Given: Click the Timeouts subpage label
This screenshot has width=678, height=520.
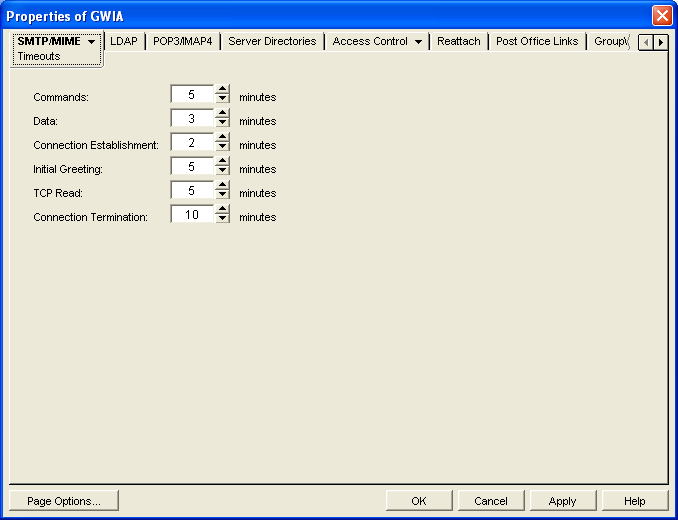Looking at the screenshot, I should [x=39, y=56].
